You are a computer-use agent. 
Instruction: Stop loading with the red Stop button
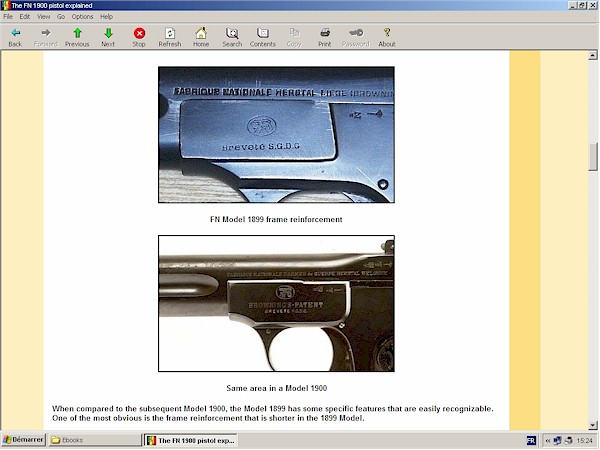pyautogui.click(x=139, y=37)
